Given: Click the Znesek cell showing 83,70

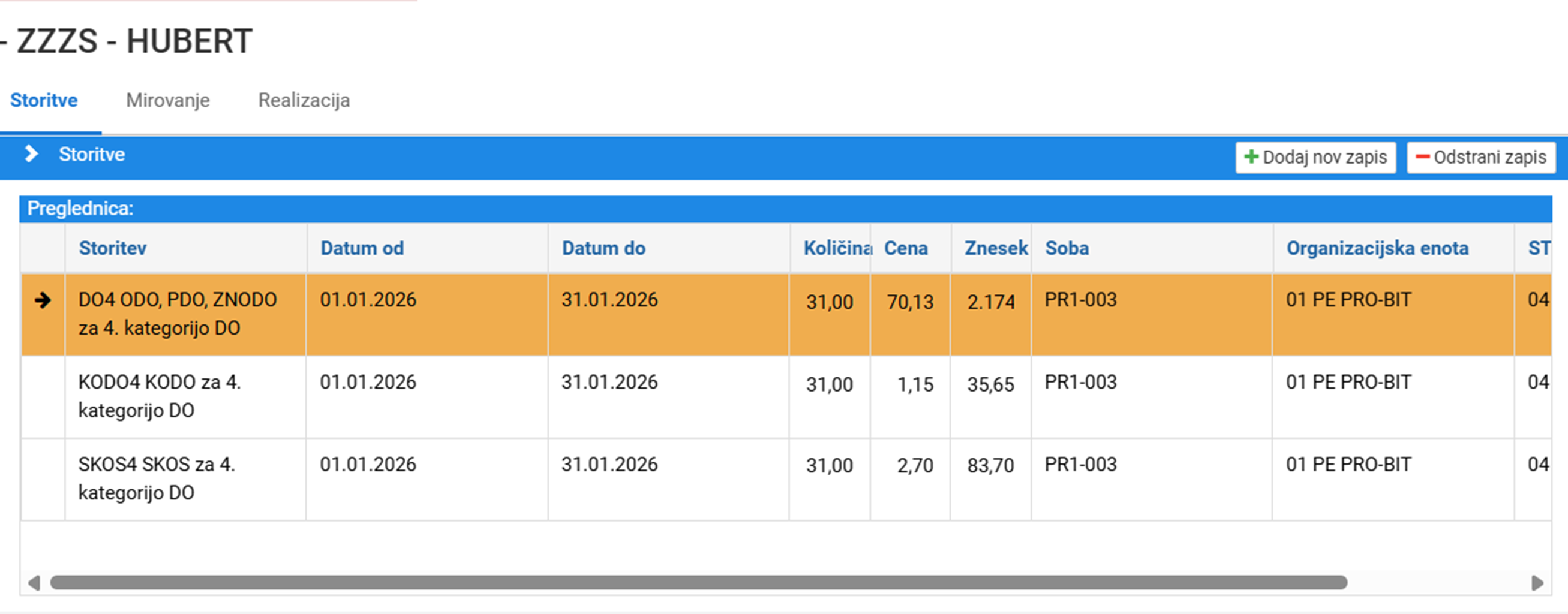Looking at the screenshot, I should pyautogui.click(x=990, y=465).
